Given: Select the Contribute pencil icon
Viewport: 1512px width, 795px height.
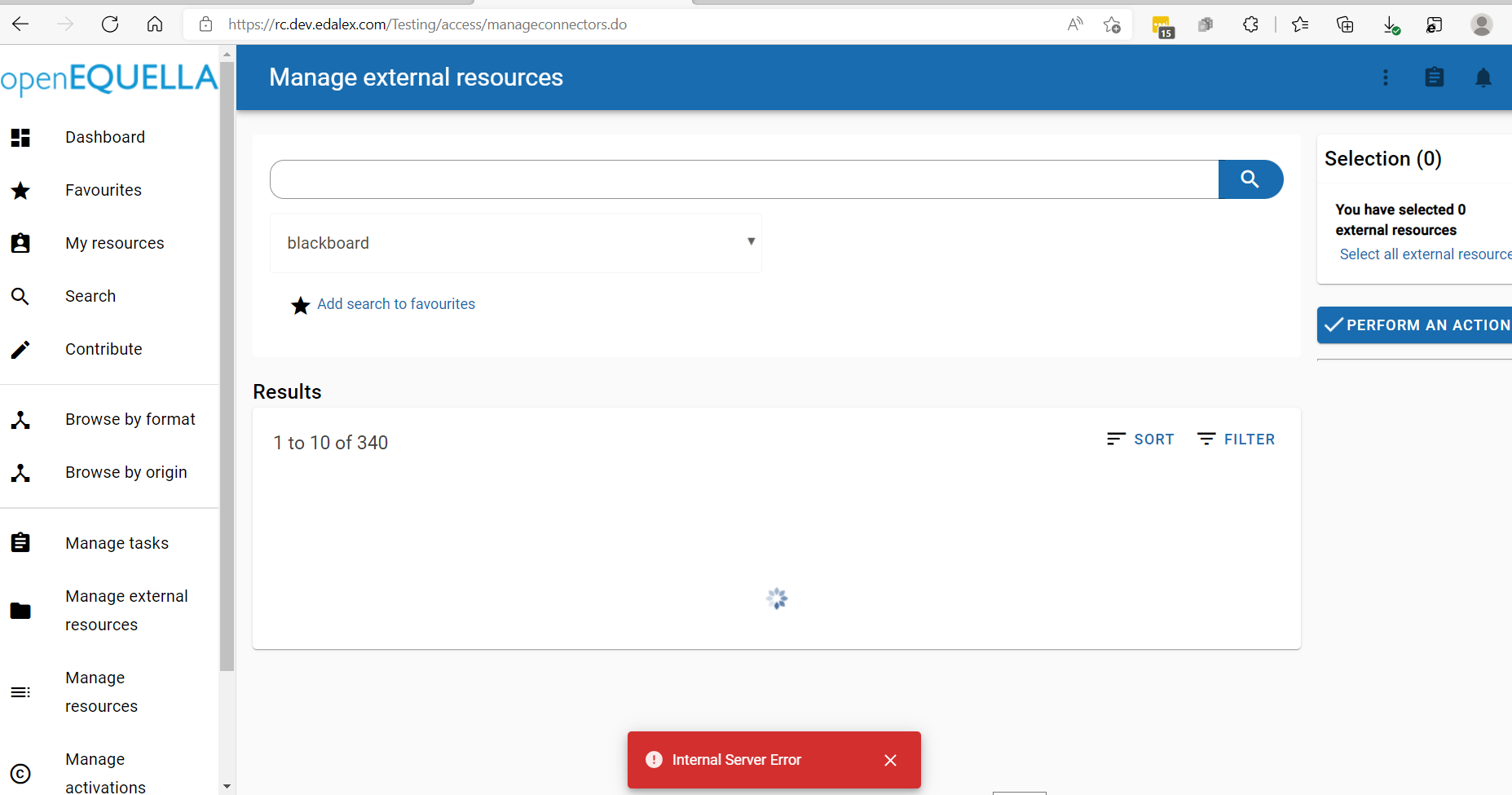Looking at the screenshot, I should click(x=20, y=349).
